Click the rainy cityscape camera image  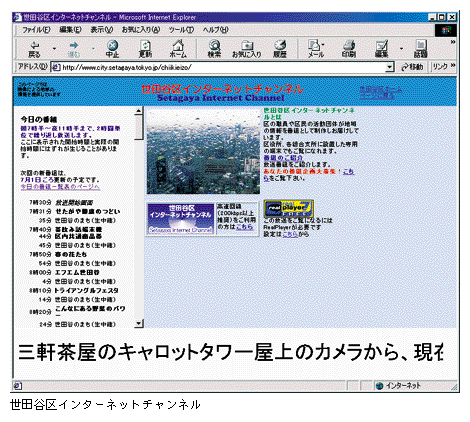coord(203,152)
